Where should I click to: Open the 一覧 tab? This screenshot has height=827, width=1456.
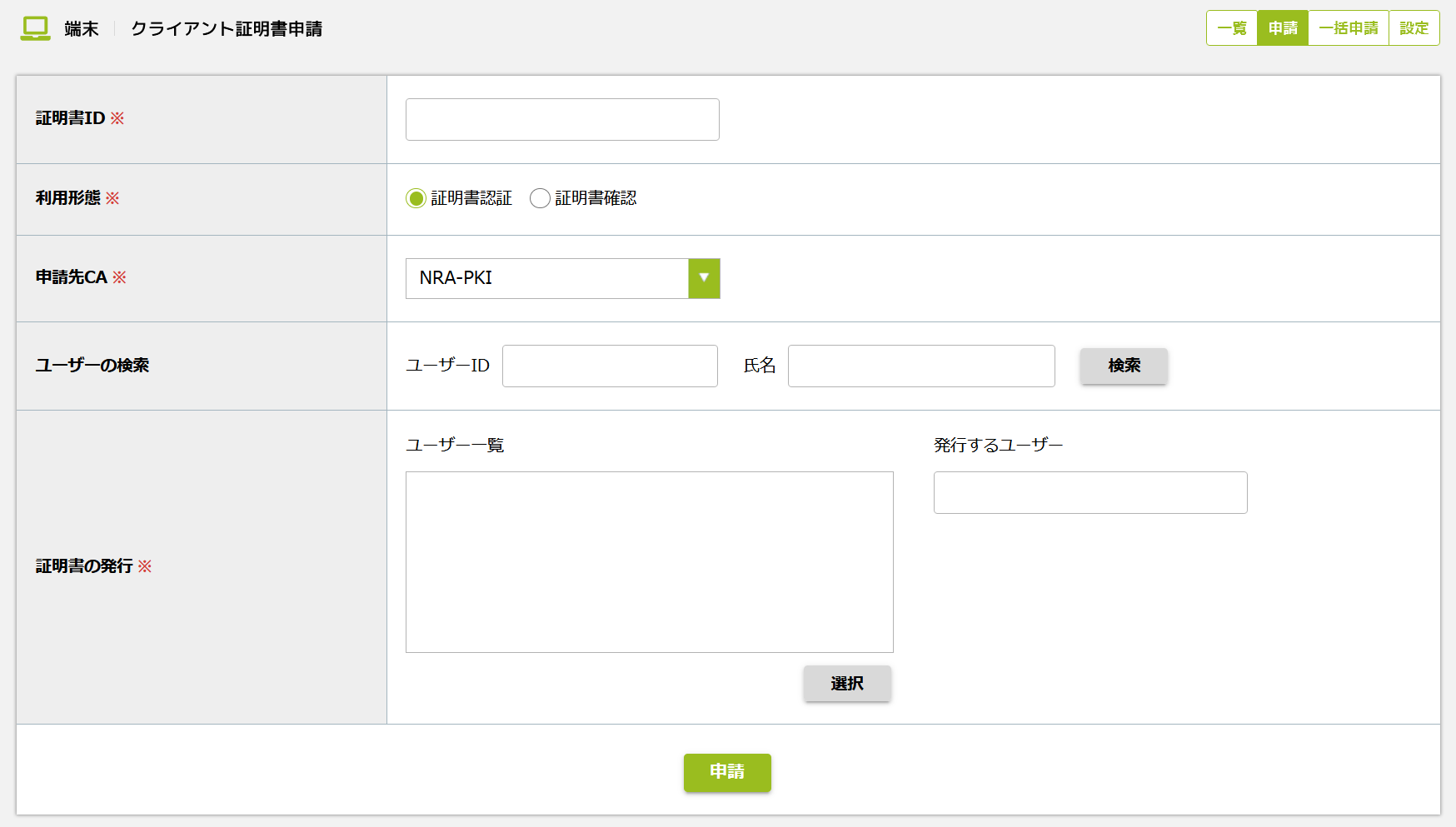pyautogui.click(x=1232, y=28)
